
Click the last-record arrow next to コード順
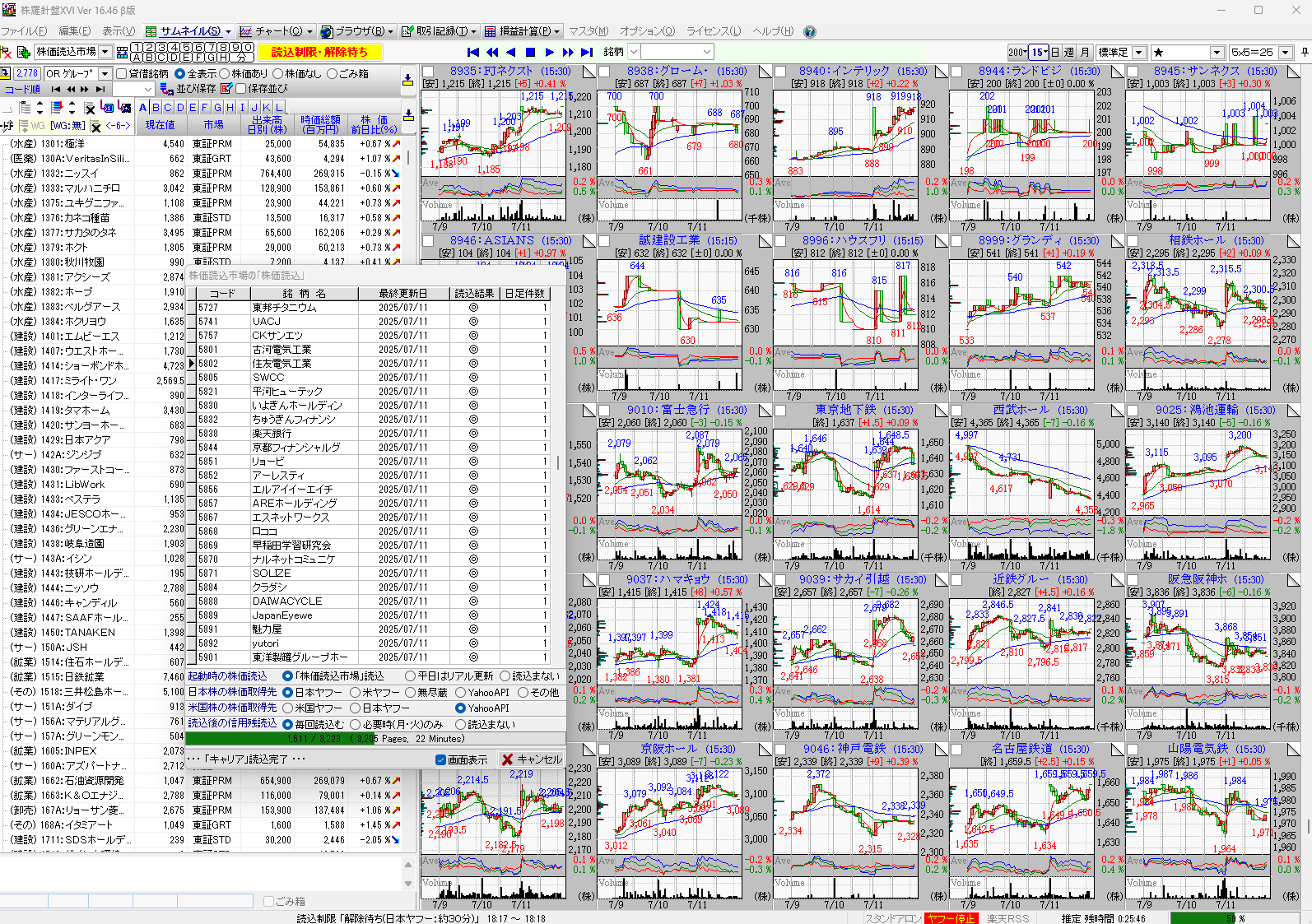(100, 89)
